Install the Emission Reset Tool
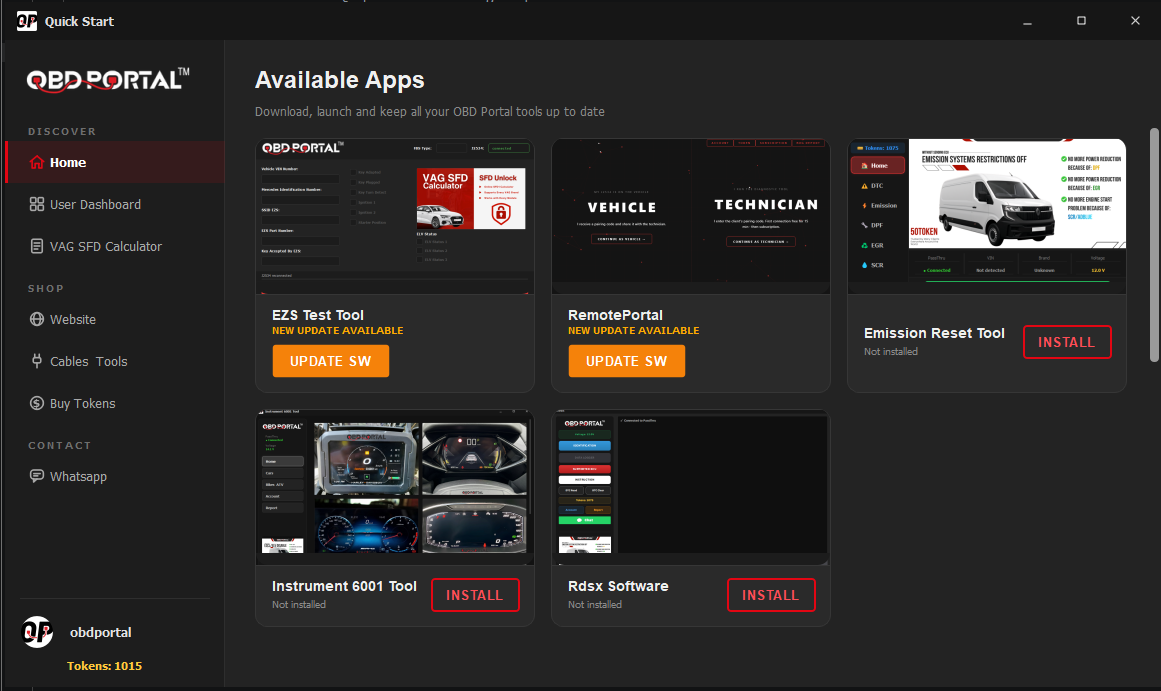This screenshot has height=691, width=1161. (1067, 341)
